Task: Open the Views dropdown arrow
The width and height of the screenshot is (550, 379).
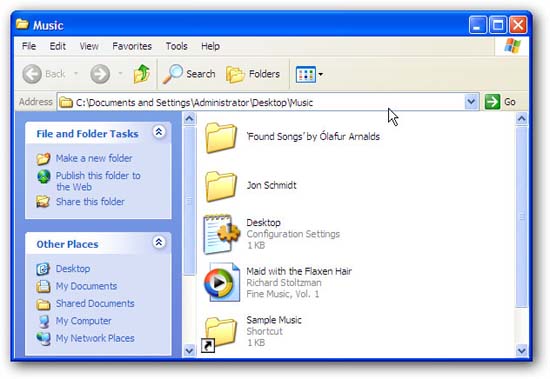Action: point(321,74)
